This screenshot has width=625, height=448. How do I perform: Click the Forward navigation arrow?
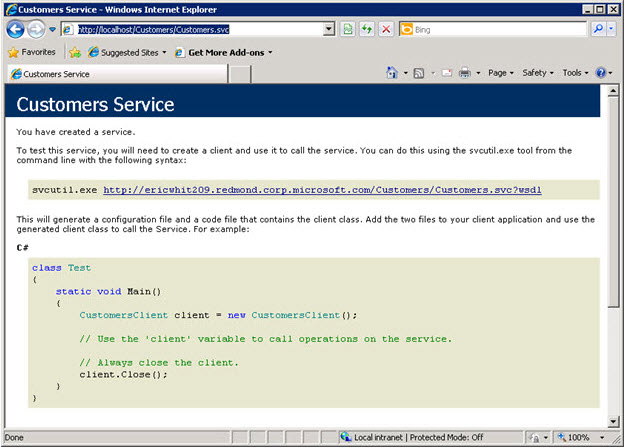(36, 29)
